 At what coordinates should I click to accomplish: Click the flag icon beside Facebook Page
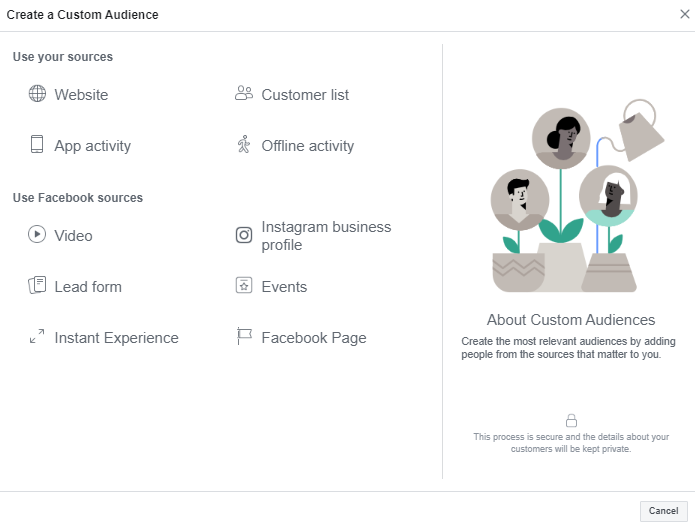243,337
